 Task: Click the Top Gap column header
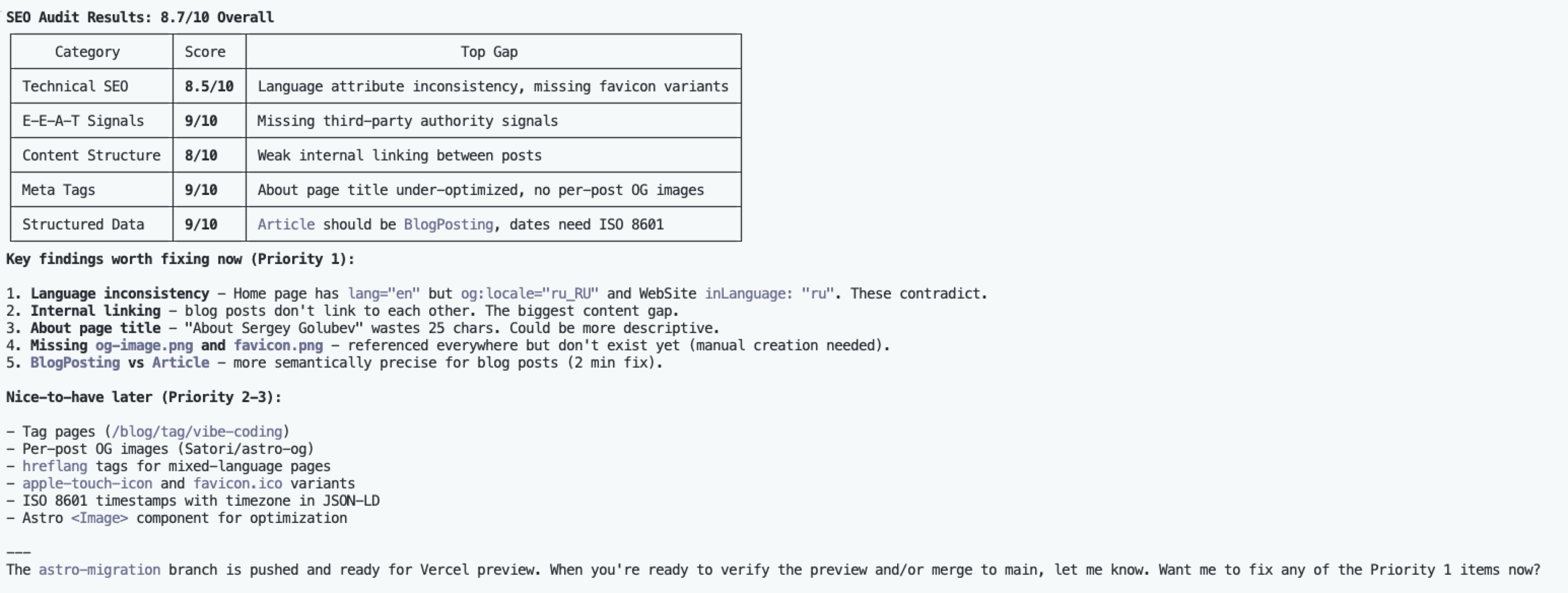click(489, 52)
